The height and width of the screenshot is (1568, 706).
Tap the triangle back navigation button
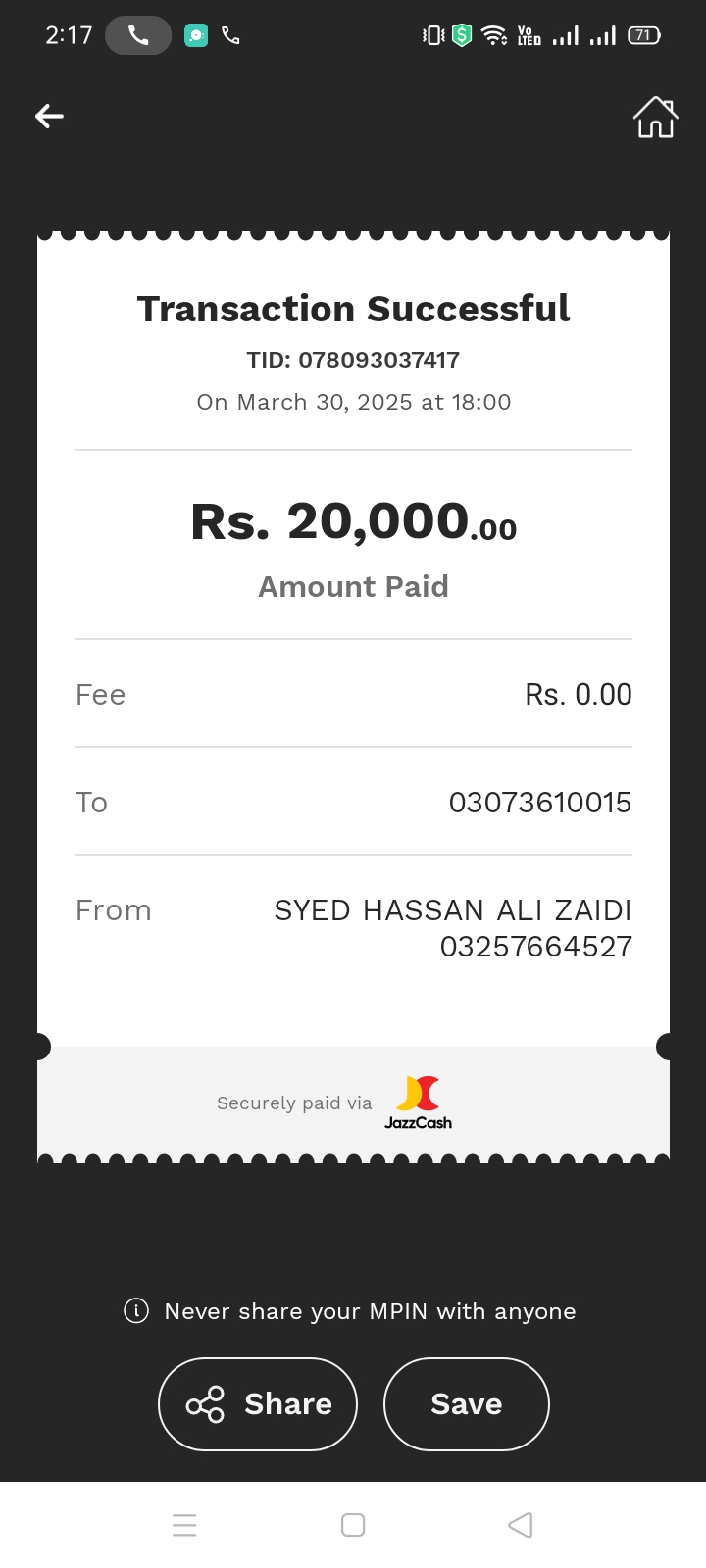521,1525
